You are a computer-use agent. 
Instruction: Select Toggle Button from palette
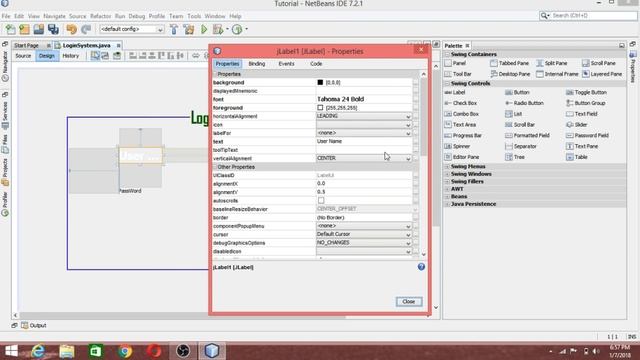point(587,93)
